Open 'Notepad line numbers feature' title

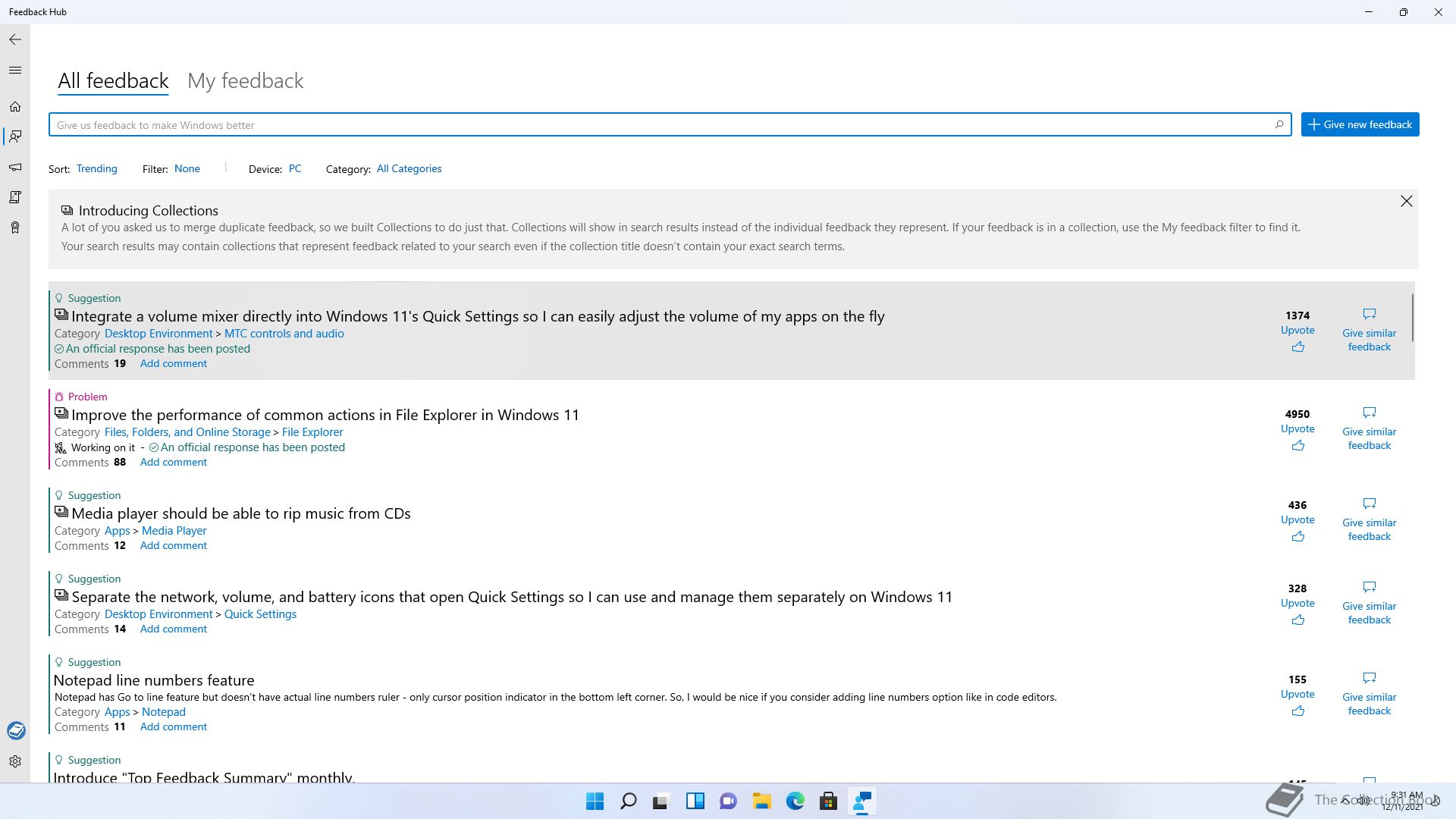[x=154, y=680]
